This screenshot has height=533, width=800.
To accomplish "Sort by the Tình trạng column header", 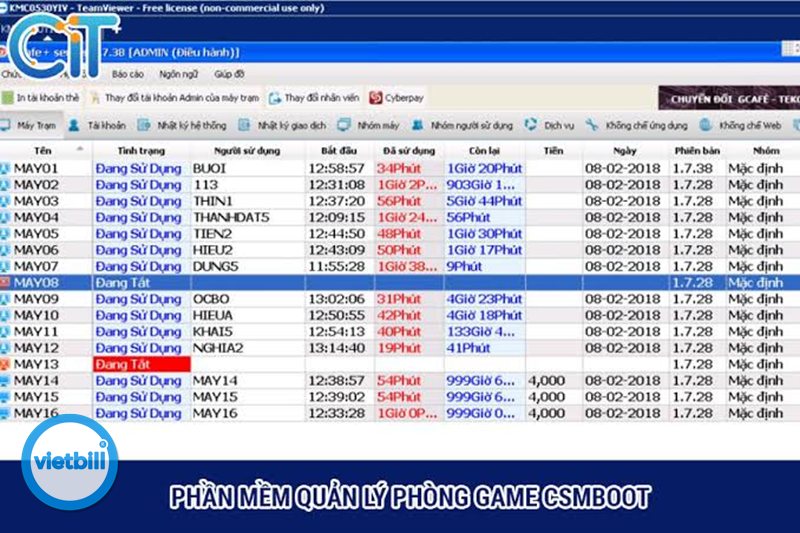I will [141, 150].
